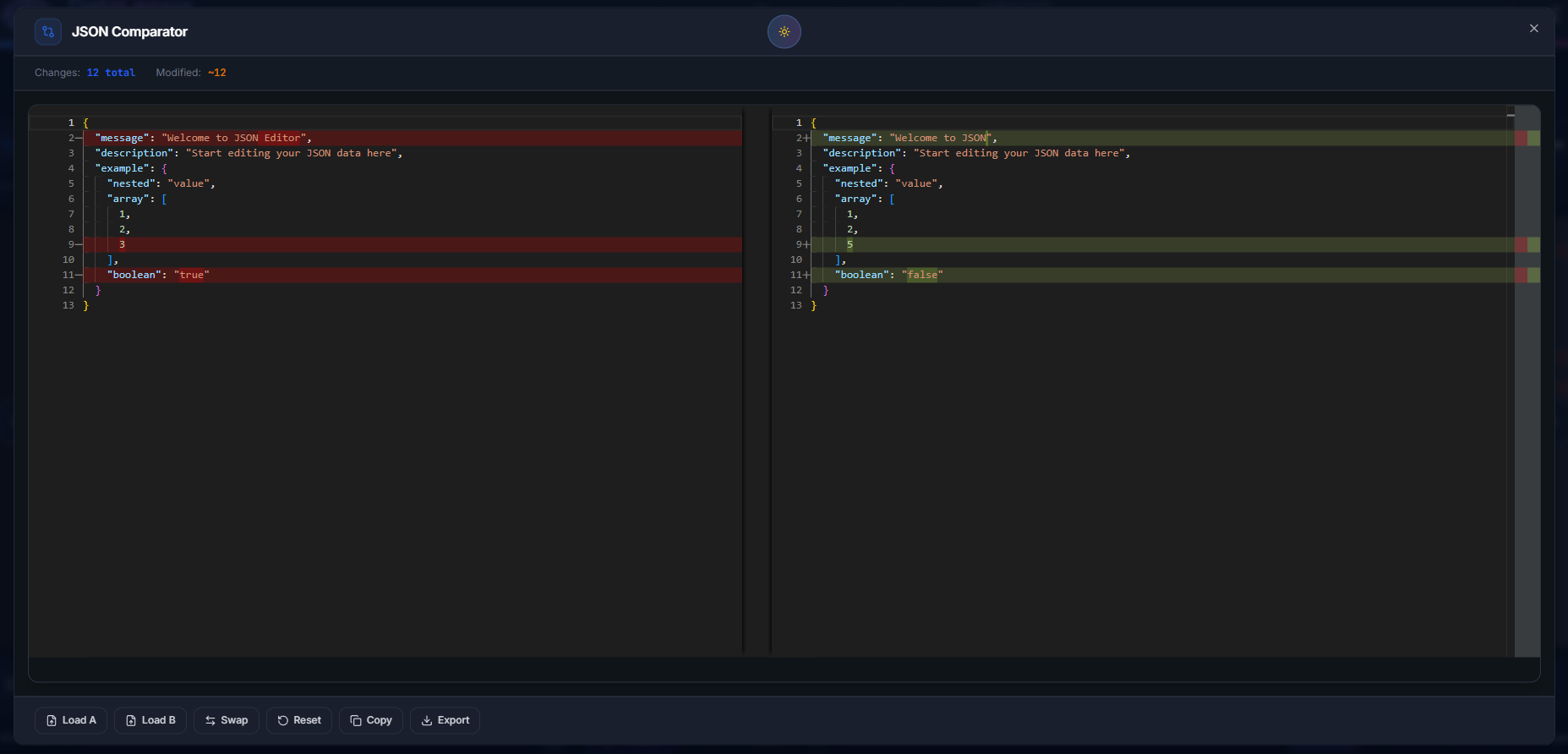Click the "true" value in left pane

point(192,275)
